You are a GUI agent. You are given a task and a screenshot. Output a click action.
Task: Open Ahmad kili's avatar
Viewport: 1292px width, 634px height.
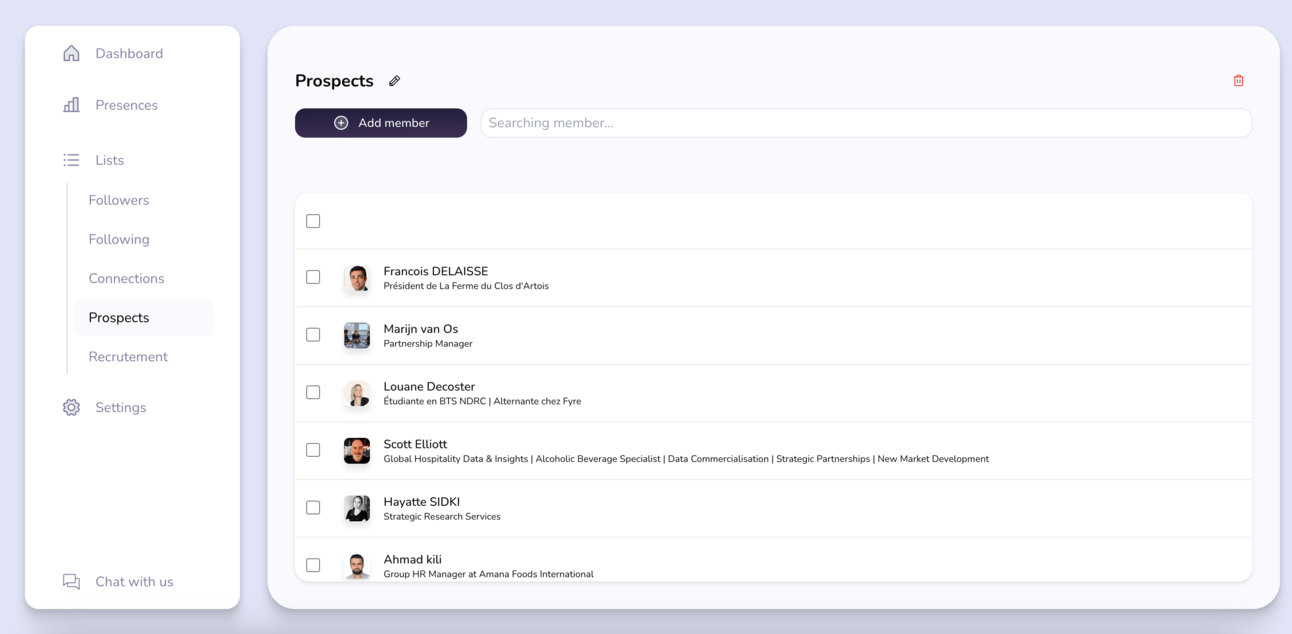point(357,566)
